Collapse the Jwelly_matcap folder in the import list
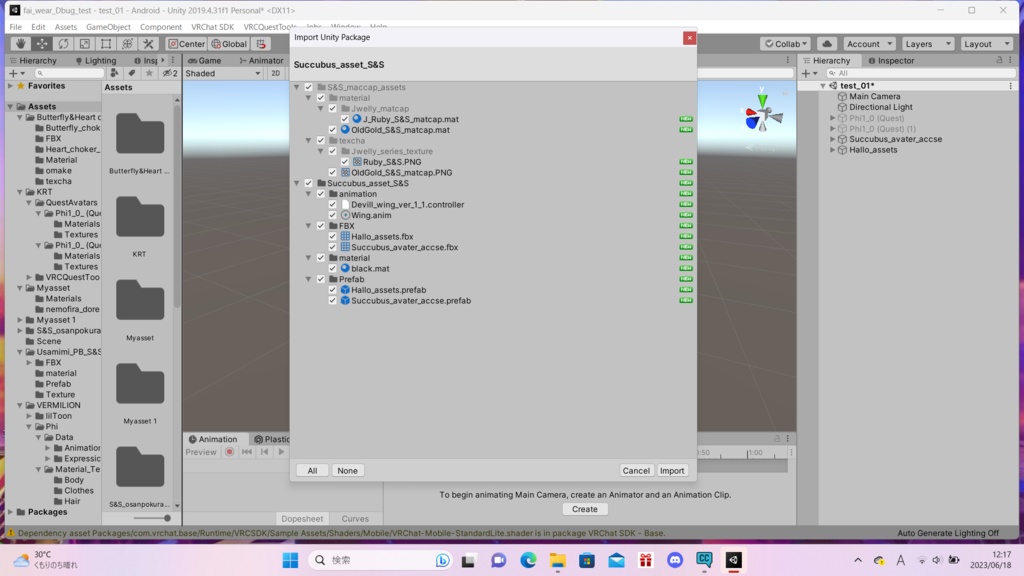 322,108
